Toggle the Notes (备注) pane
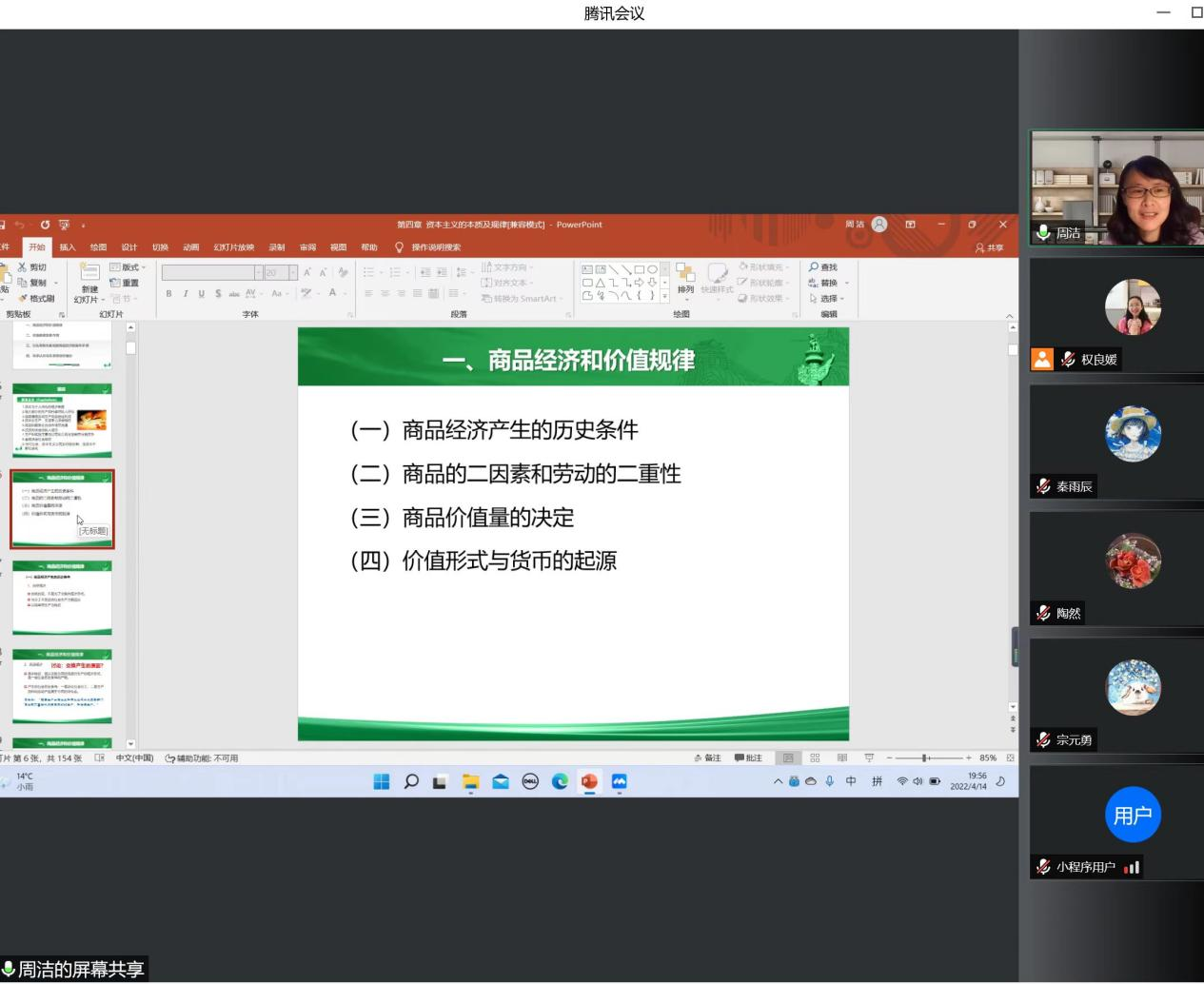This screenshot has width=1204, height=984. 707,758
